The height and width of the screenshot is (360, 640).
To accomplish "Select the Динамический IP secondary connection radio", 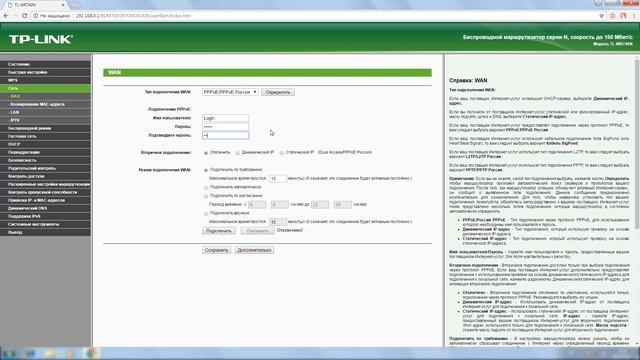I will point(238,153).
